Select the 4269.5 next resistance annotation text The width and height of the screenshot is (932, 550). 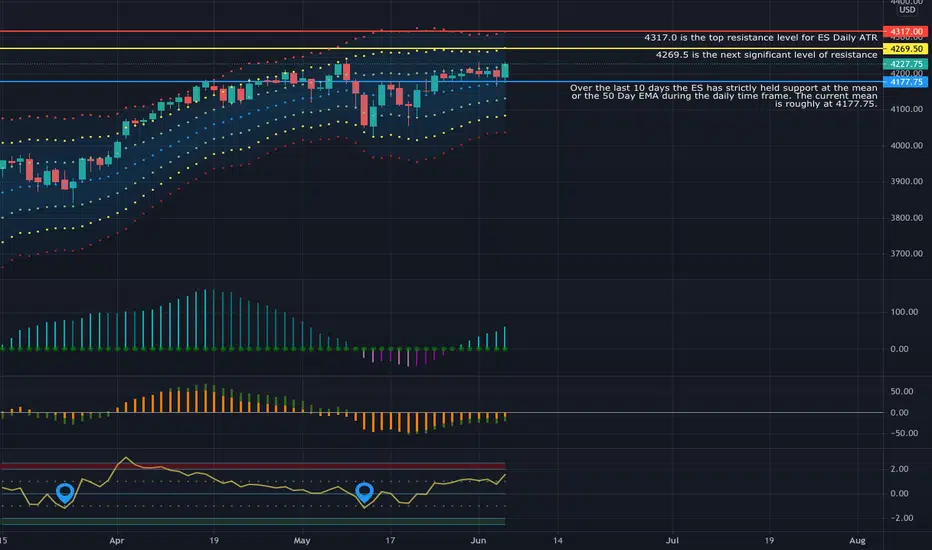(766, 55)
